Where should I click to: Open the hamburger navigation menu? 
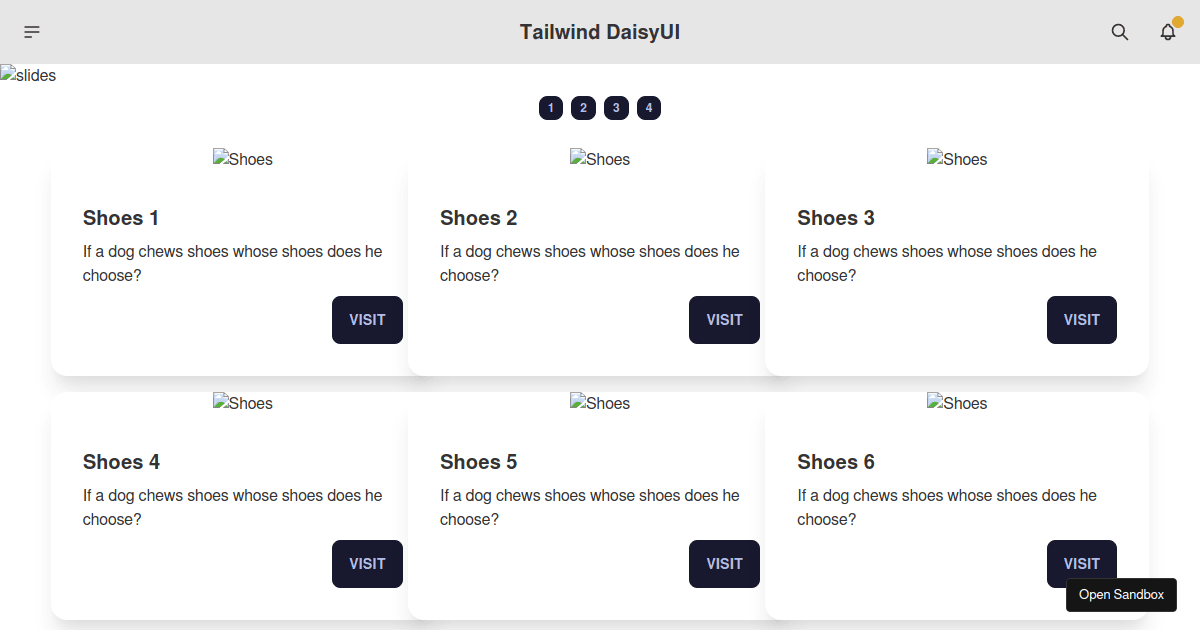point(31,31)
